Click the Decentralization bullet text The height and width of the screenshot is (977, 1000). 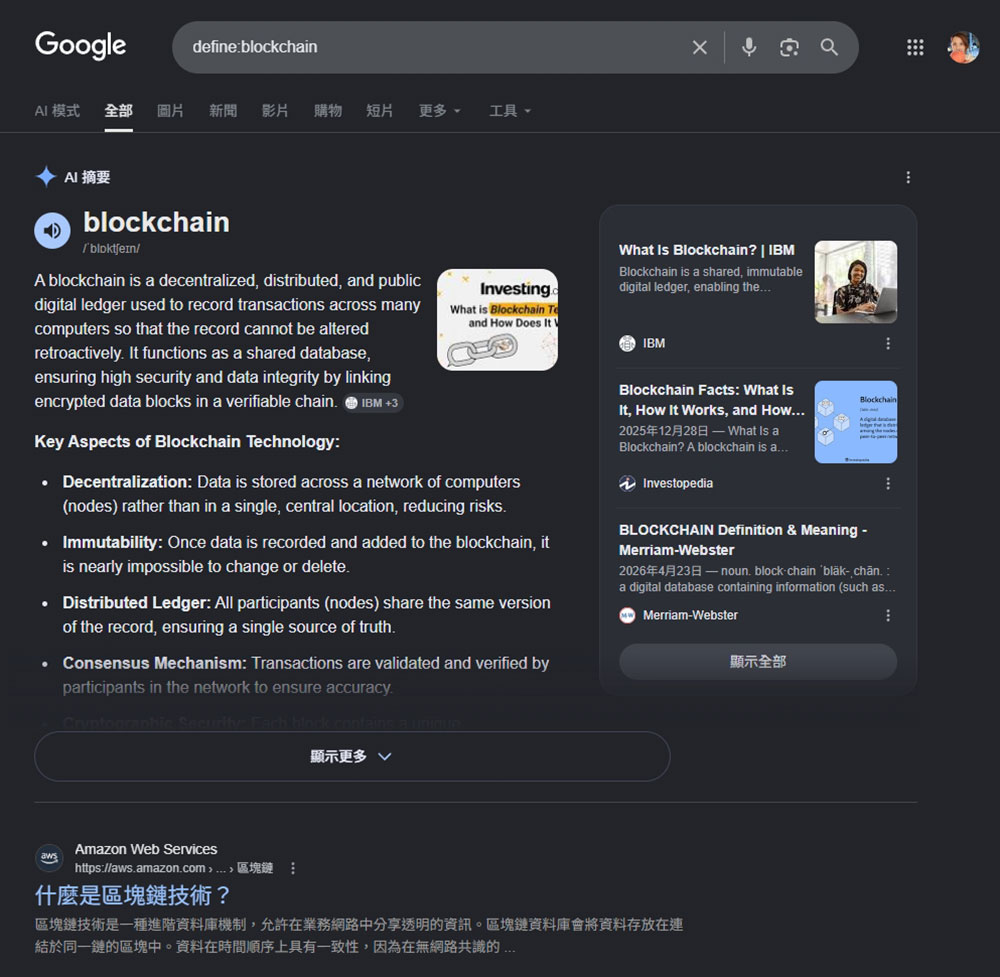[291, 494]
